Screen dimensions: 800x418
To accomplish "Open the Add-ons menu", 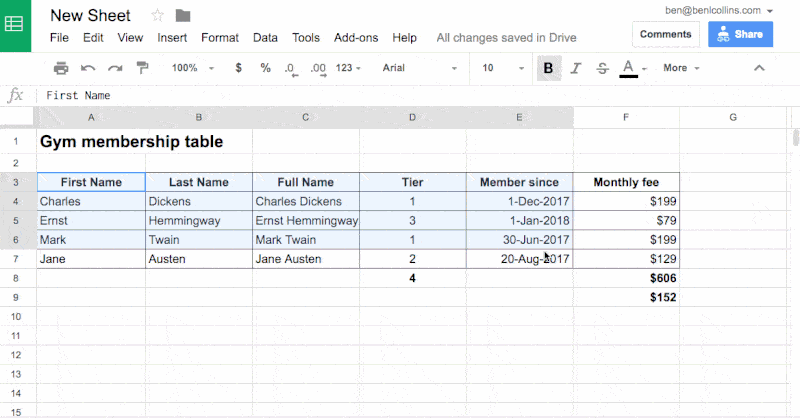I will [x=356, y=38].
